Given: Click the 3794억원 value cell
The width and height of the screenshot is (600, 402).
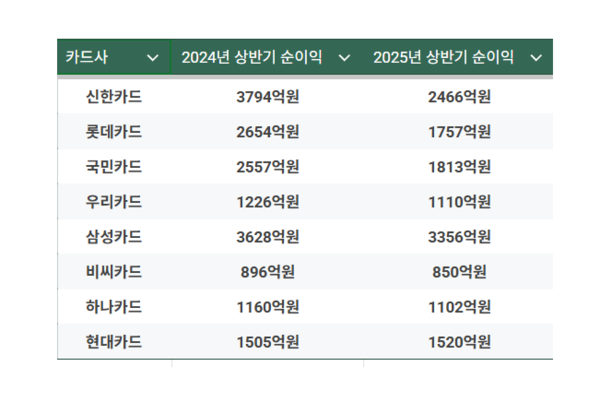Looking at the screenshot, I should [267, 97].
